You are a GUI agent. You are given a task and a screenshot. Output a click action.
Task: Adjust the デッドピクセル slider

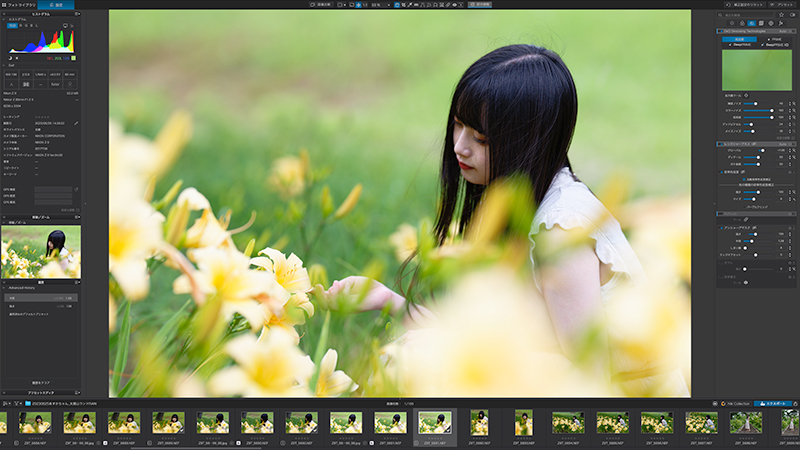(758, 124)
